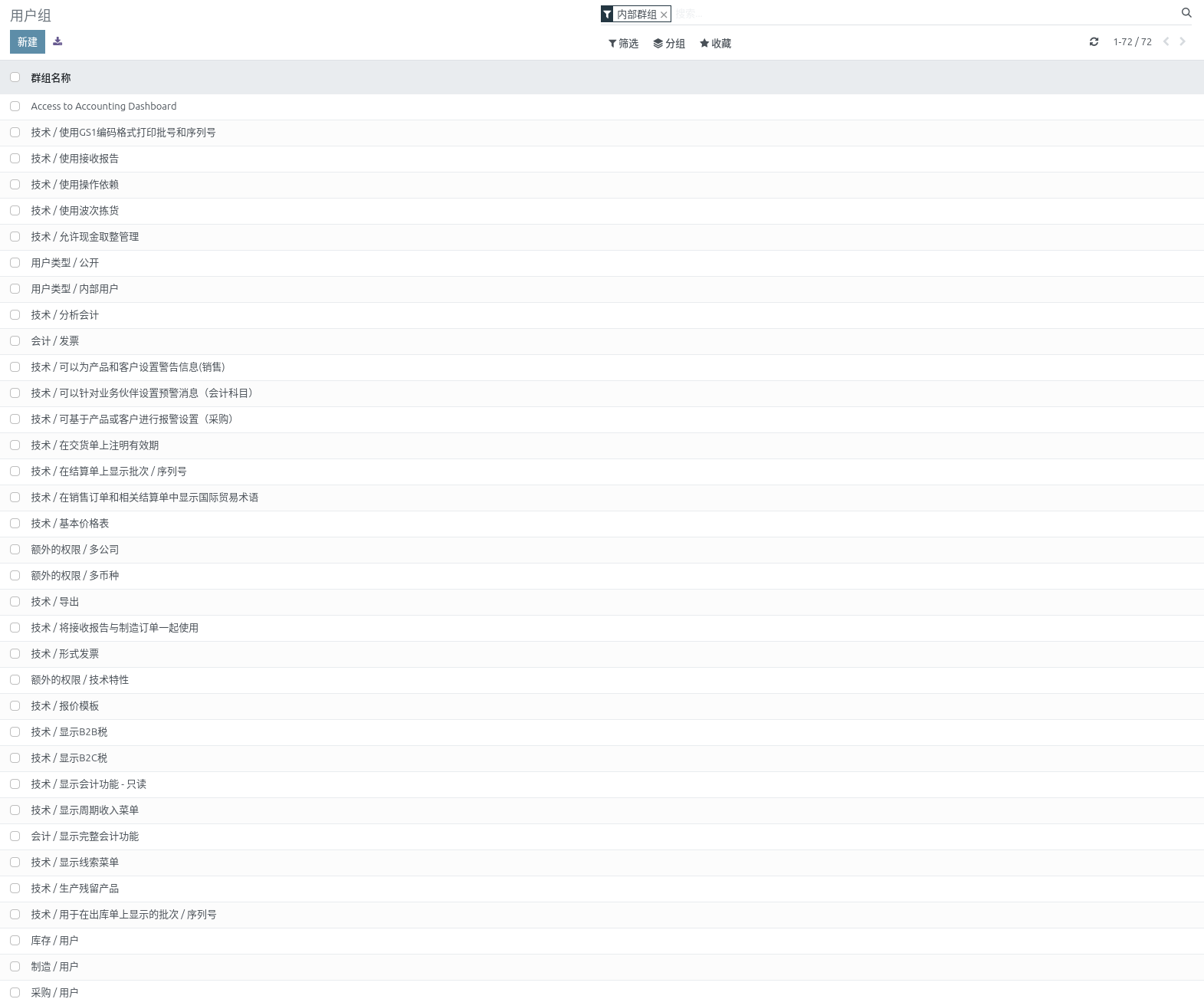
Task: Sort by 群组名称 column header
Action: 51,78
